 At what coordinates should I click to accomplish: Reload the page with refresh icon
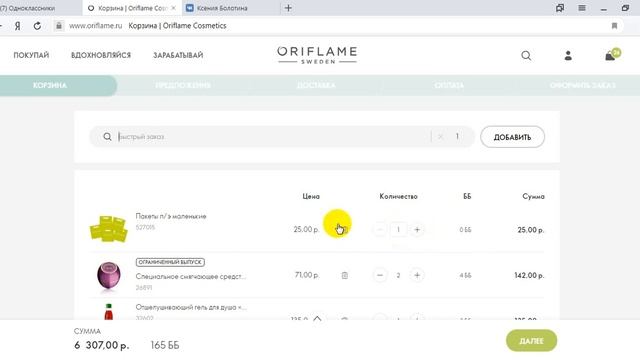tap(37, 26)
